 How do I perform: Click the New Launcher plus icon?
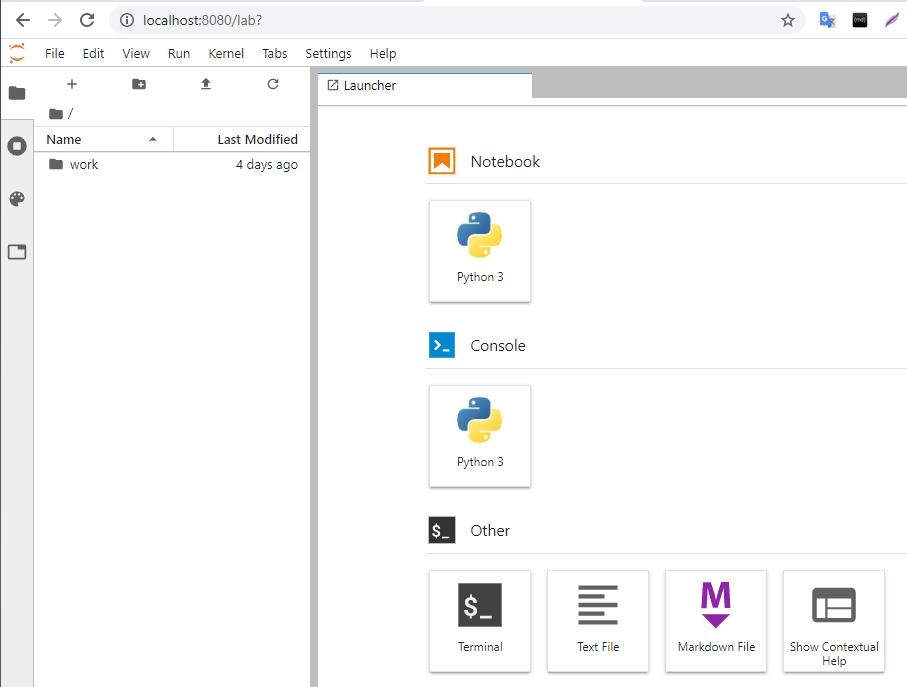click(71, 84)
